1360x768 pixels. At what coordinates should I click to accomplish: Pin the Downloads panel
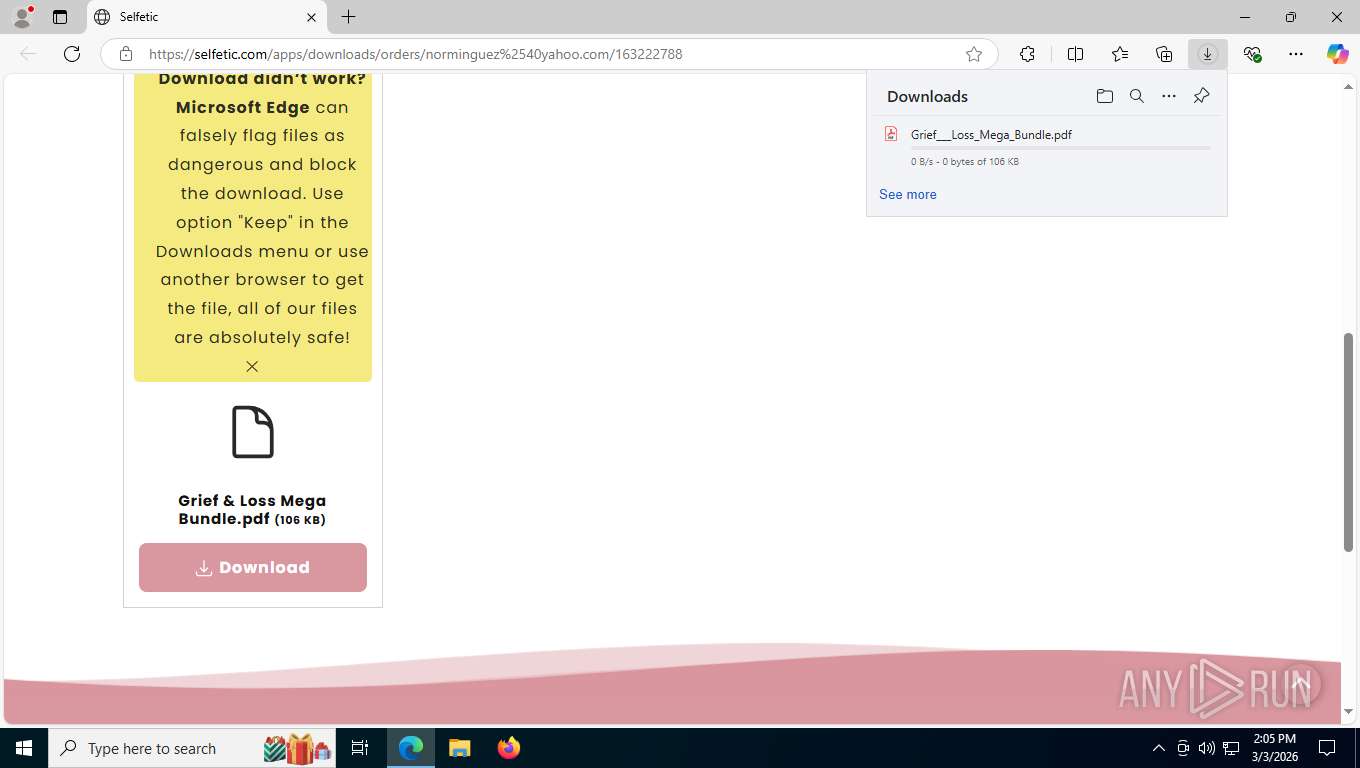(1201, 96)
